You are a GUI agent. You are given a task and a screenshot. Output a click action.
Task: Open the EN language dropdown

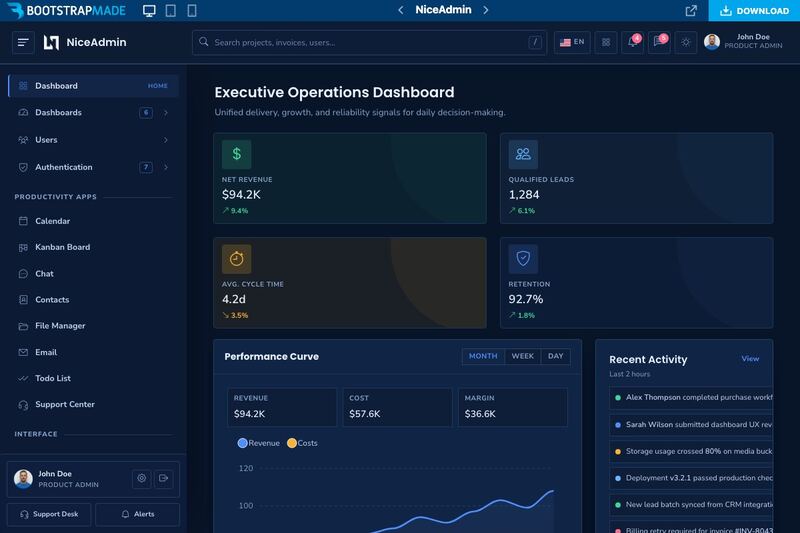[x=572, y=42]
